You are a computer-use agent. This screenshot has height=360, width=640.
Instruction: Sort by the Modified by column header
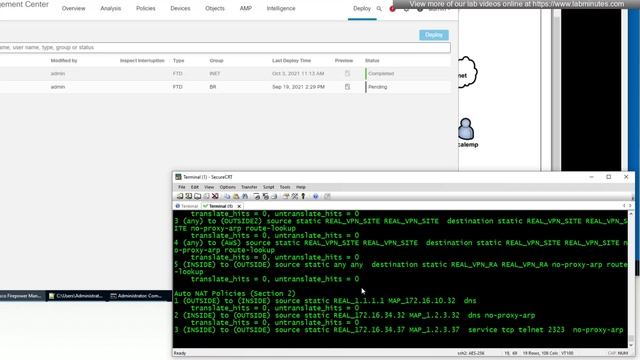[x=64, y=61]
